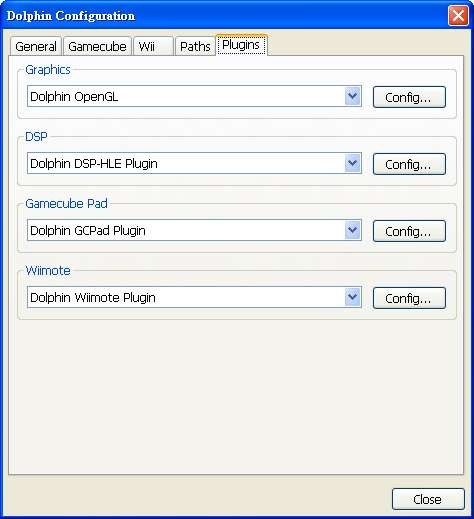Open Config for the Wiimote plugin
Image resolution: width=474 pixels, height=519 pixels.
409,298
